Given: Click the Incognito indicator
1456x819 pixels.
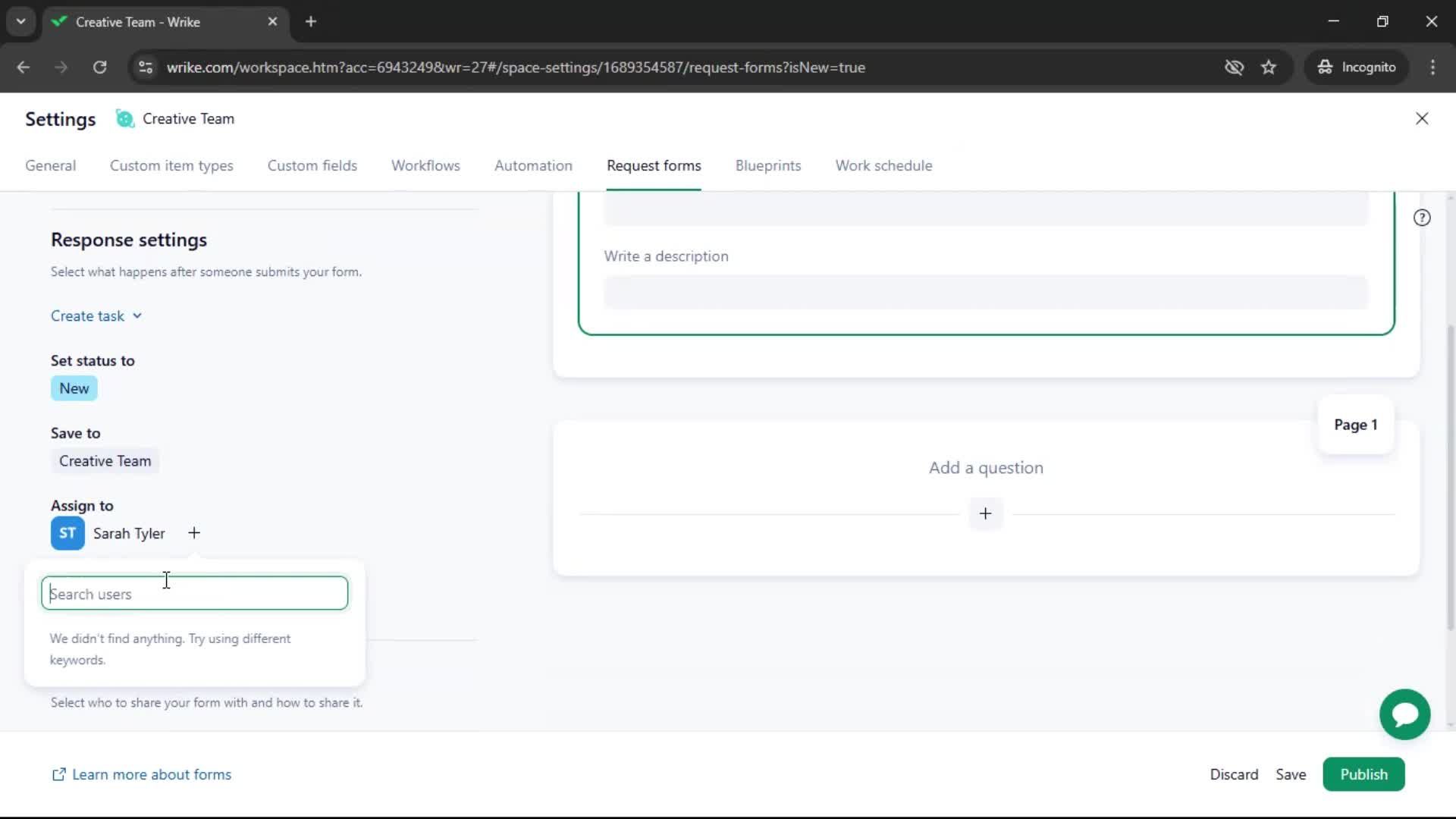Looking at the screenshot, I should coord(1357,67).
